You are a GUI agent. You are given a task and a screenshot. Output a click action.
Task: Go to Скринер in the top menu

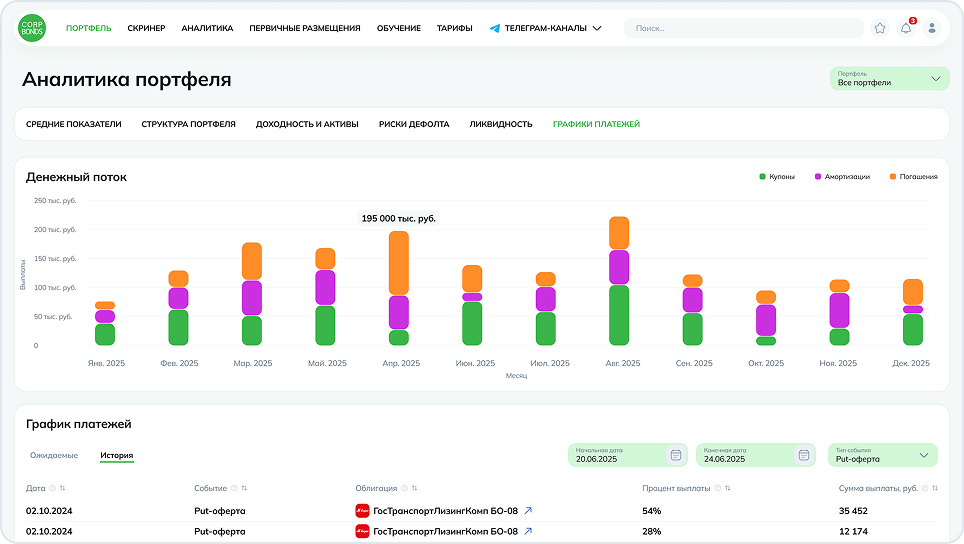[146, 28]
